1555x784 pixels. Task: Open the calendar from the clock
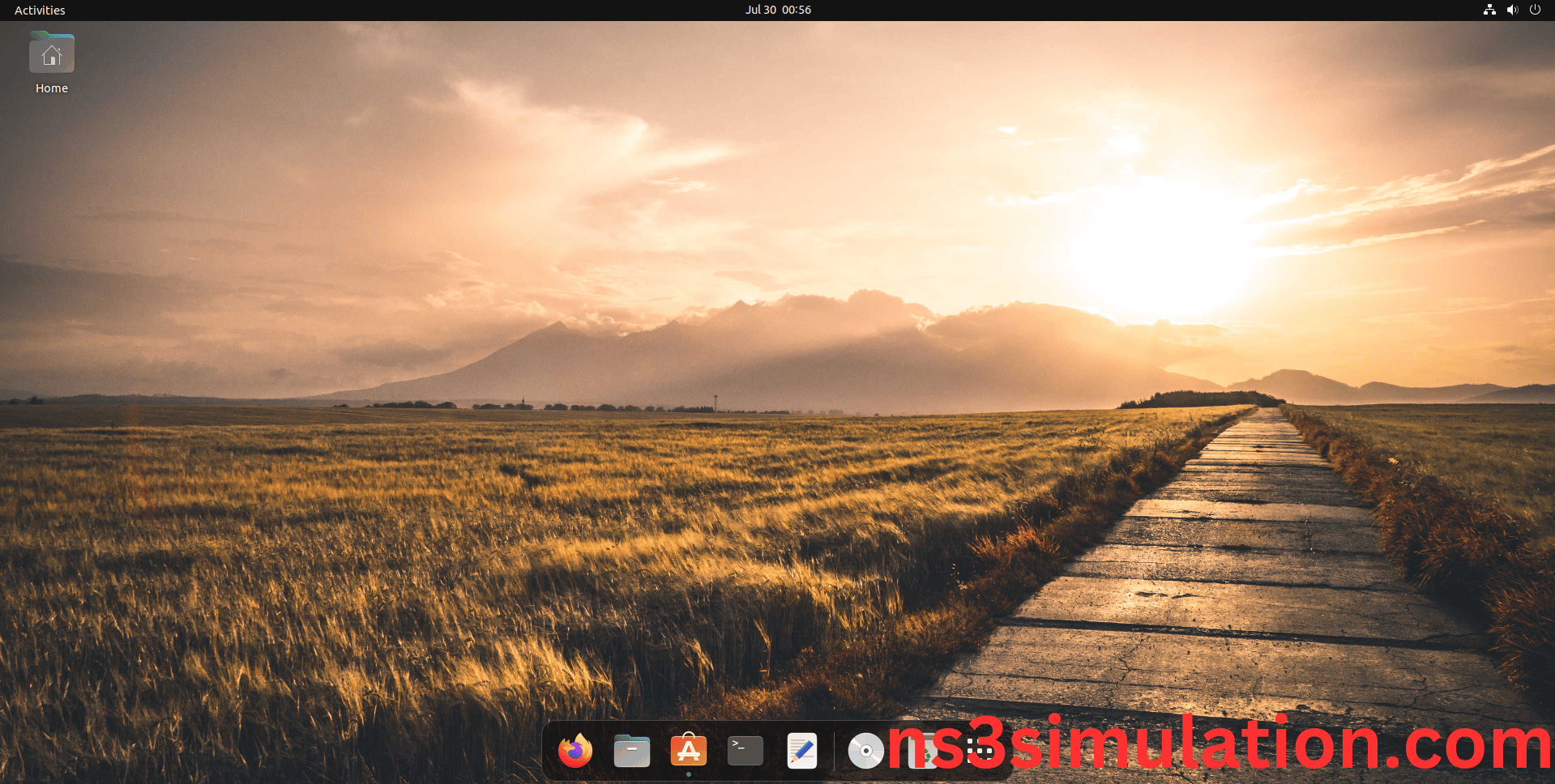pos(778,10)
